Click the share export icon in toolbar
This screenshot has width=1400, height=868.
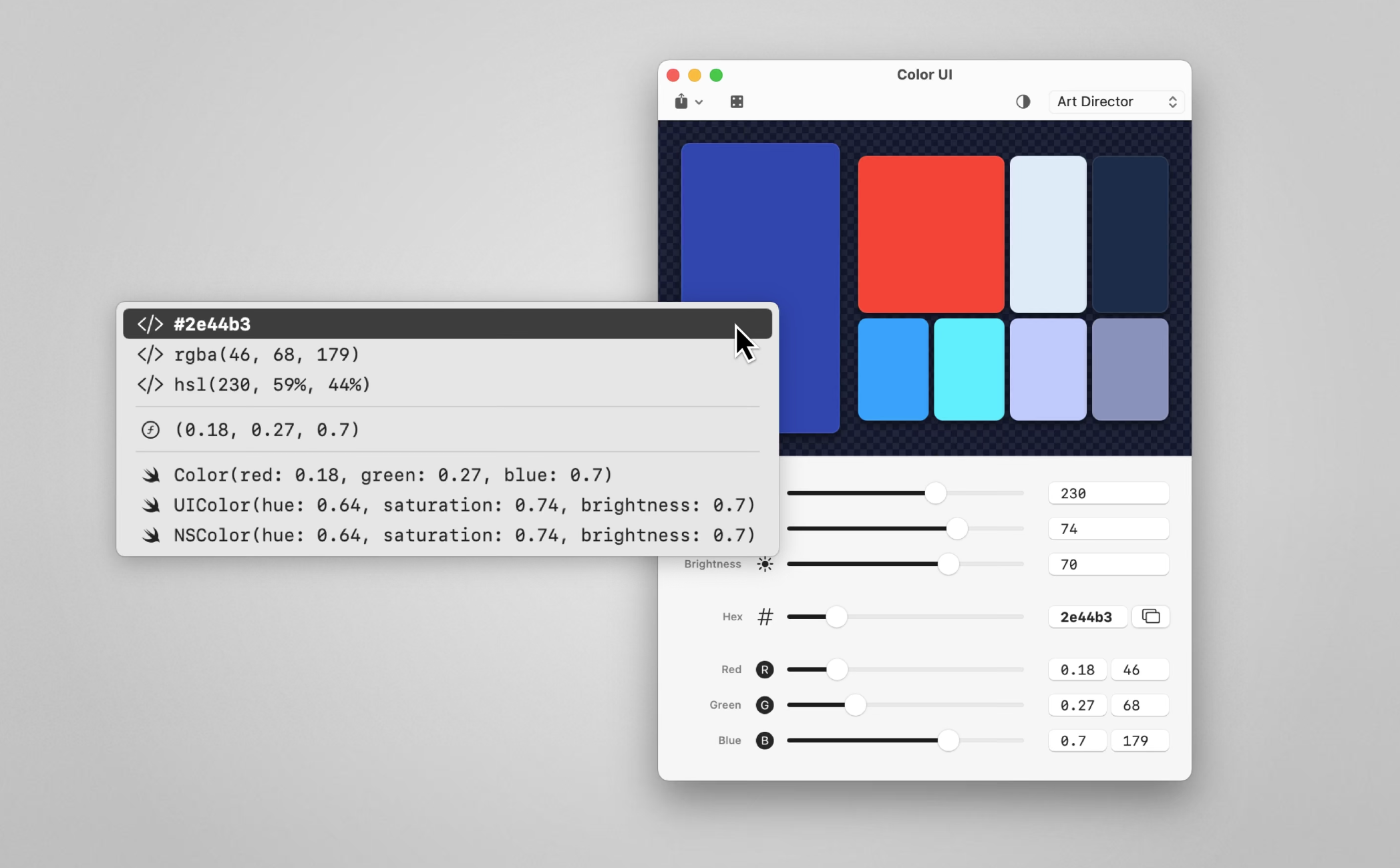pyautogui.click(x=681, y=101)
